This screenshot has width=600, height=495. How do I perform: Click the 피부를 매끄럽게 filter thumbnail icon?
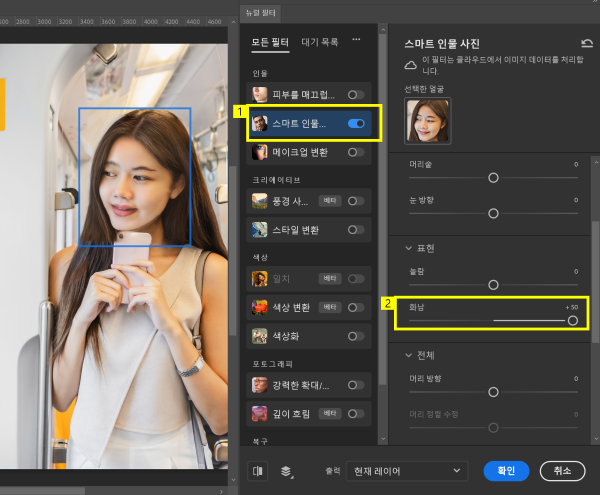coord(259,94)
